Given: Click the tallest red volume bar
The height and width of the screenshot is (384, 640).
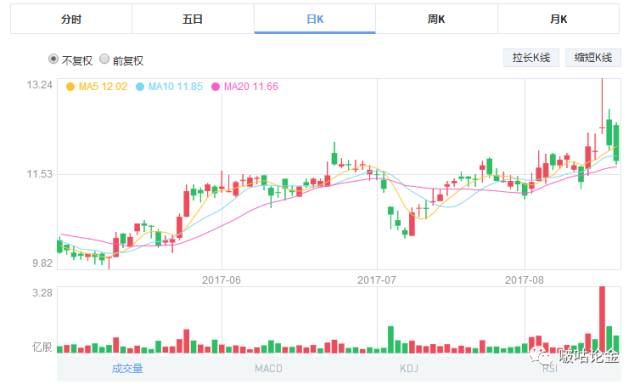Looking at the screenshot, I should pos(602,320).
